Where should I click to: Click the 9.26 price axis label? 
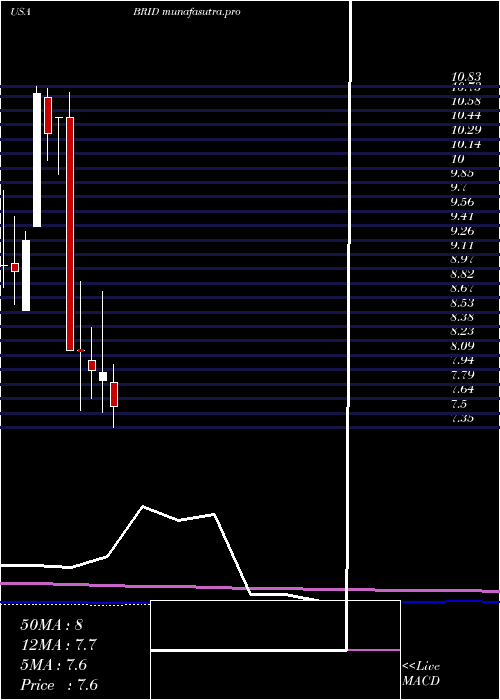tap(462, 231)
